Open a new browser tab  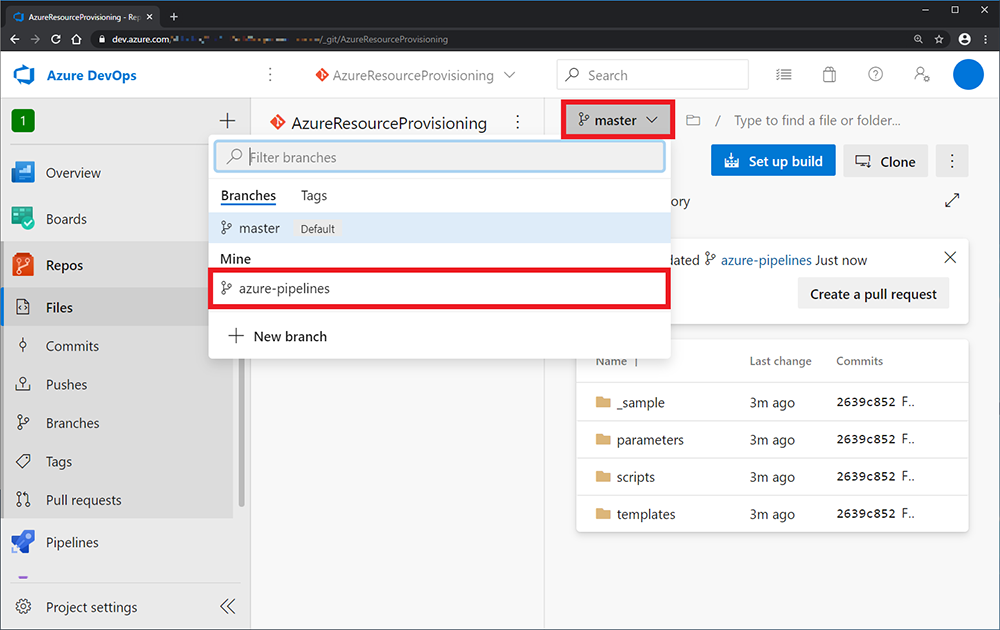pos(174,17)
